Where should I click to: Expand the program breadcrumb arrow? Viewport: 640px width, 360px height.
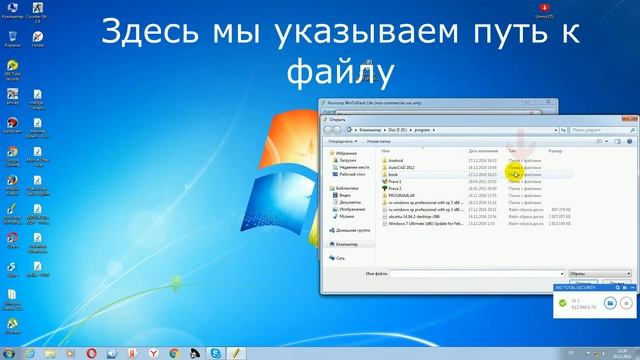pos(433,130)
